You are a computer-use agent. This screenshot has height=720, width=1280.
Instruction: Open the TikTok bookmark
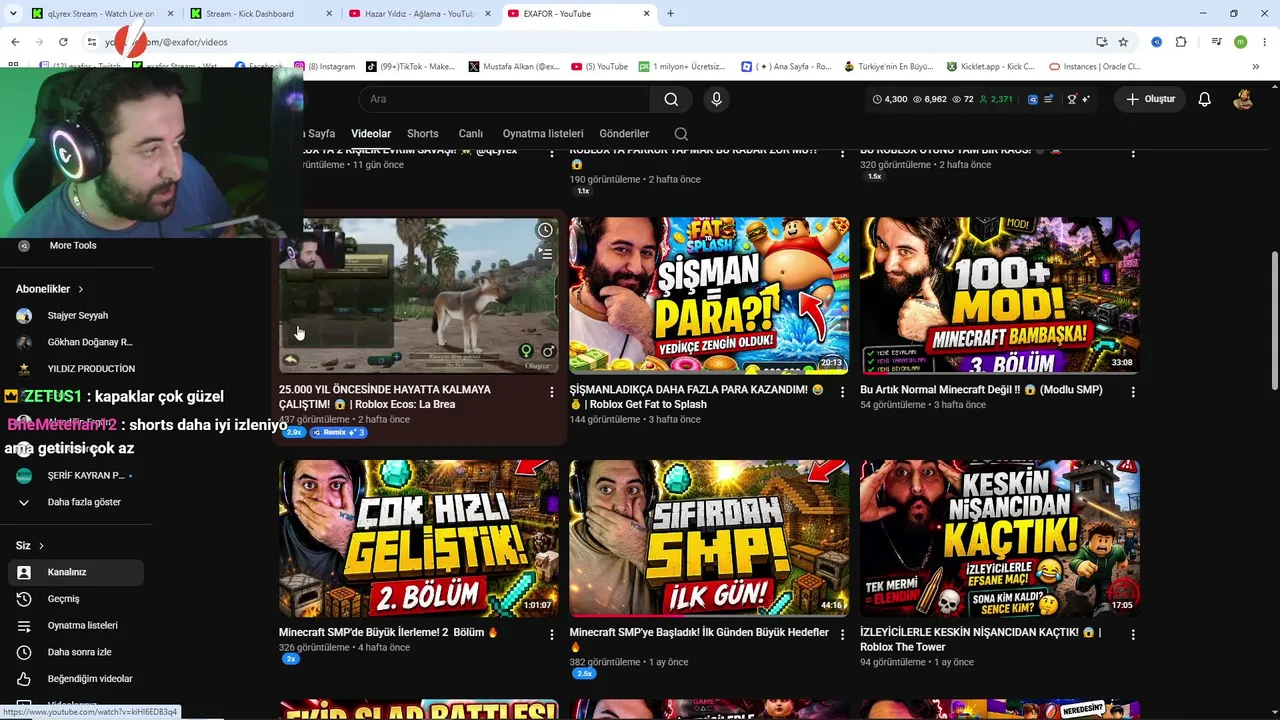point(410,67)
